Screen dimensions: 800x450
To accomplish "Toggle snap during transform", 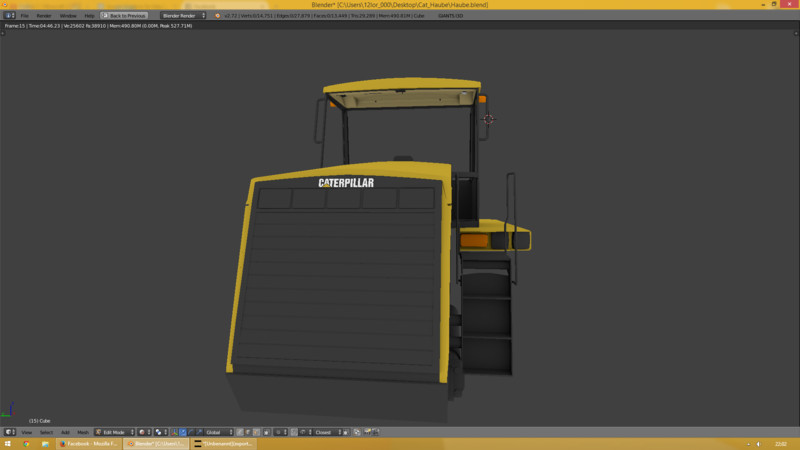I will pos(294,432).
